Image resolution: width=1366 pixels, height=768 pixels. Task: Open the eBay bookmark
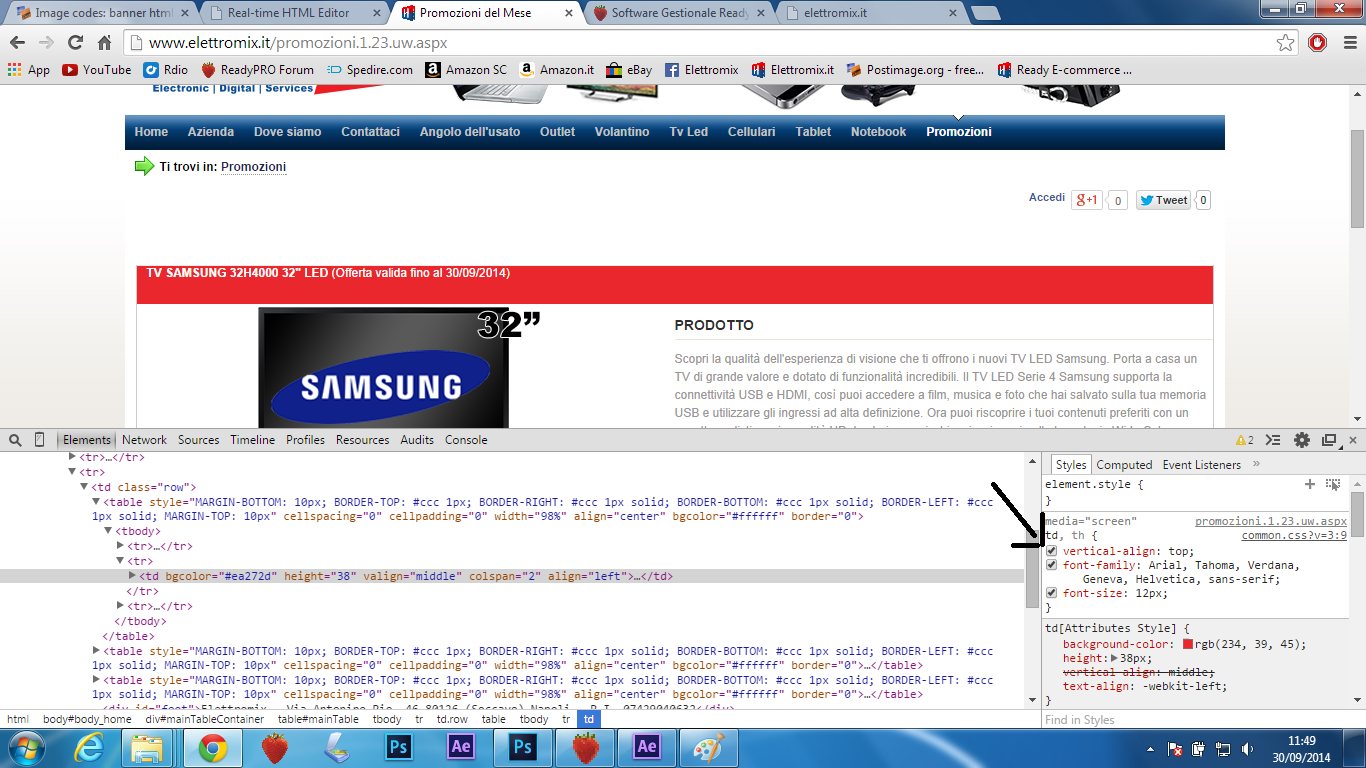pos(629,70)
